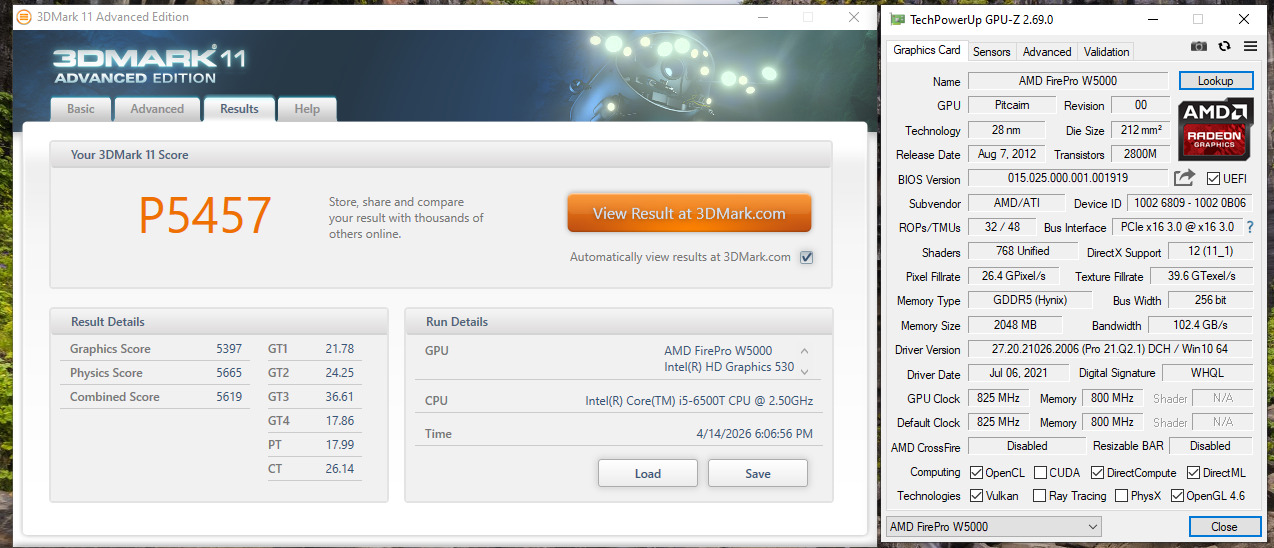The image size is (1274, 548).
Task: Click the Driver Version field
Action: [1110, 349]
